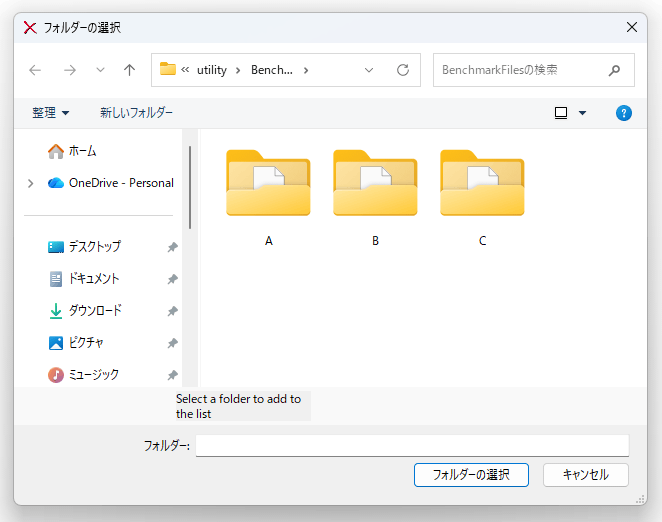Image resolution: width=662 pixels, height=522 pixels.
Task: Expand the address bar history dropdown
Action: (369, 70)
